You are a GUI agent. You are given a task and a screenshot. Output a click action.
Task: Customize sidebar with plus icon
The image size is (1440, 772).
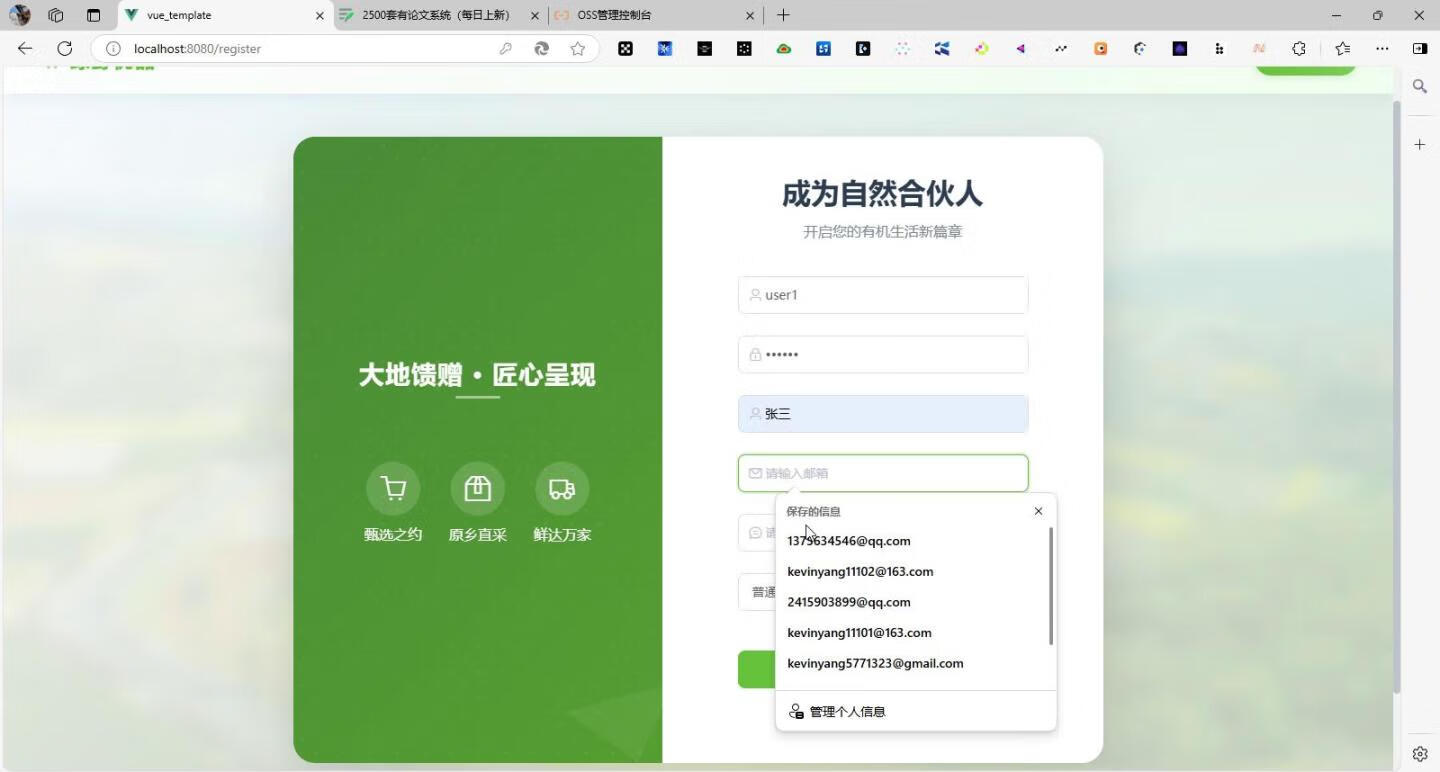tap(1420, 145)
